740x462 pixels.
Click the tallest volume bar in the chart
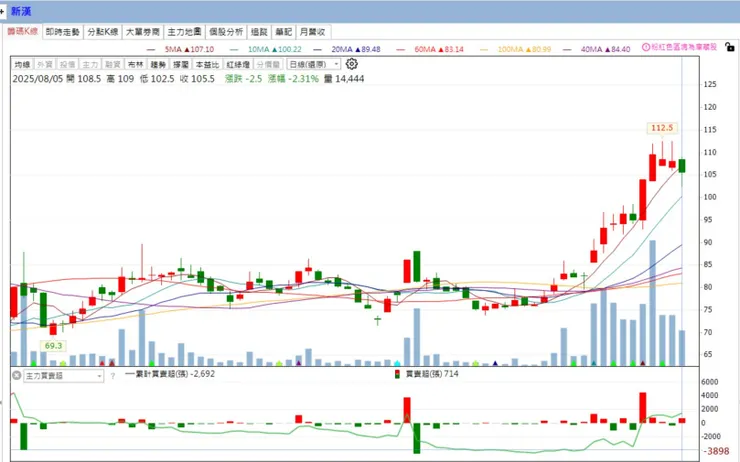click(652, 303)
